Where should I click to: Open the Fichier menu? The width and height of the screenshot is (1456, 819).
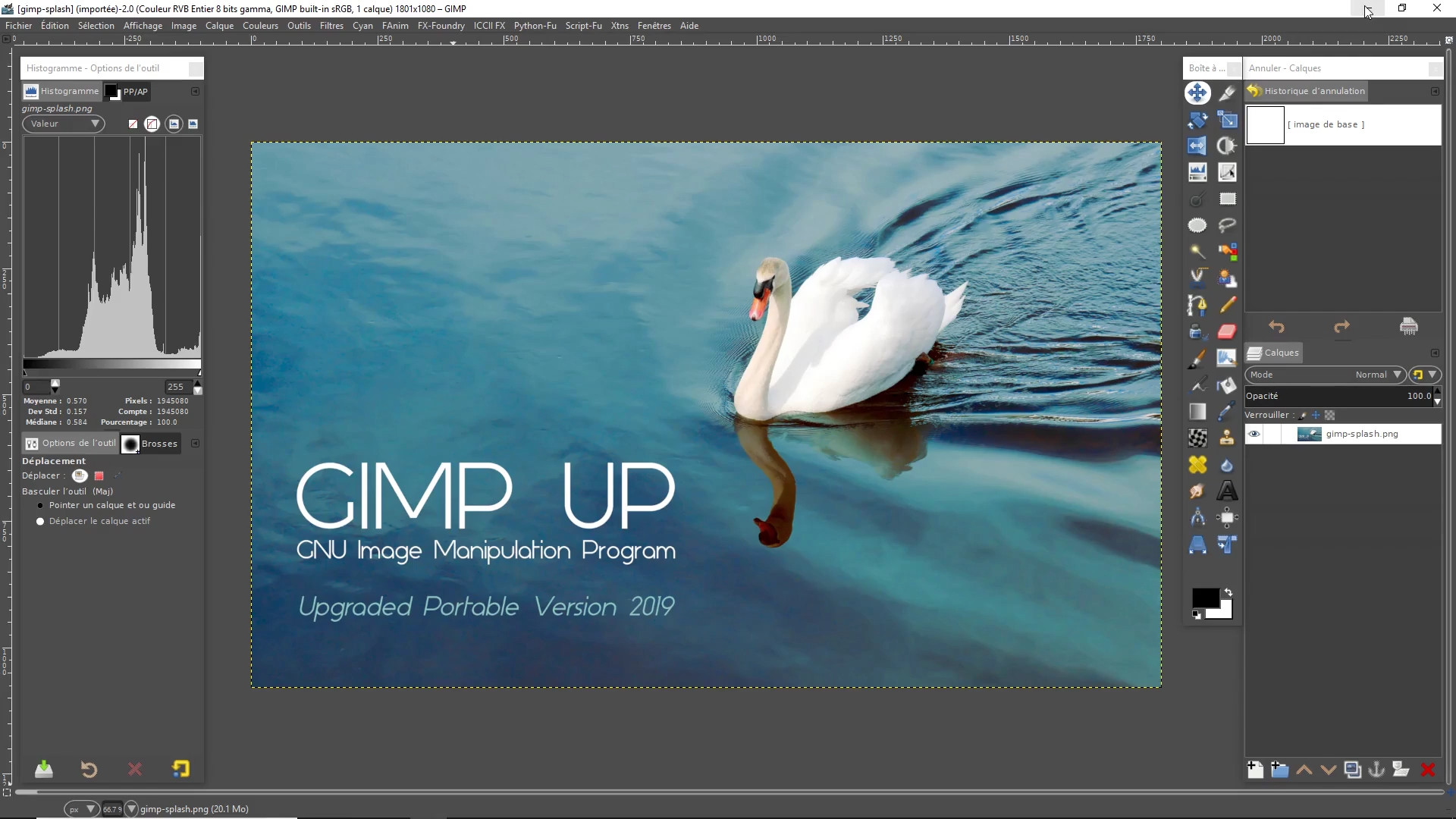tap(18, 26)
